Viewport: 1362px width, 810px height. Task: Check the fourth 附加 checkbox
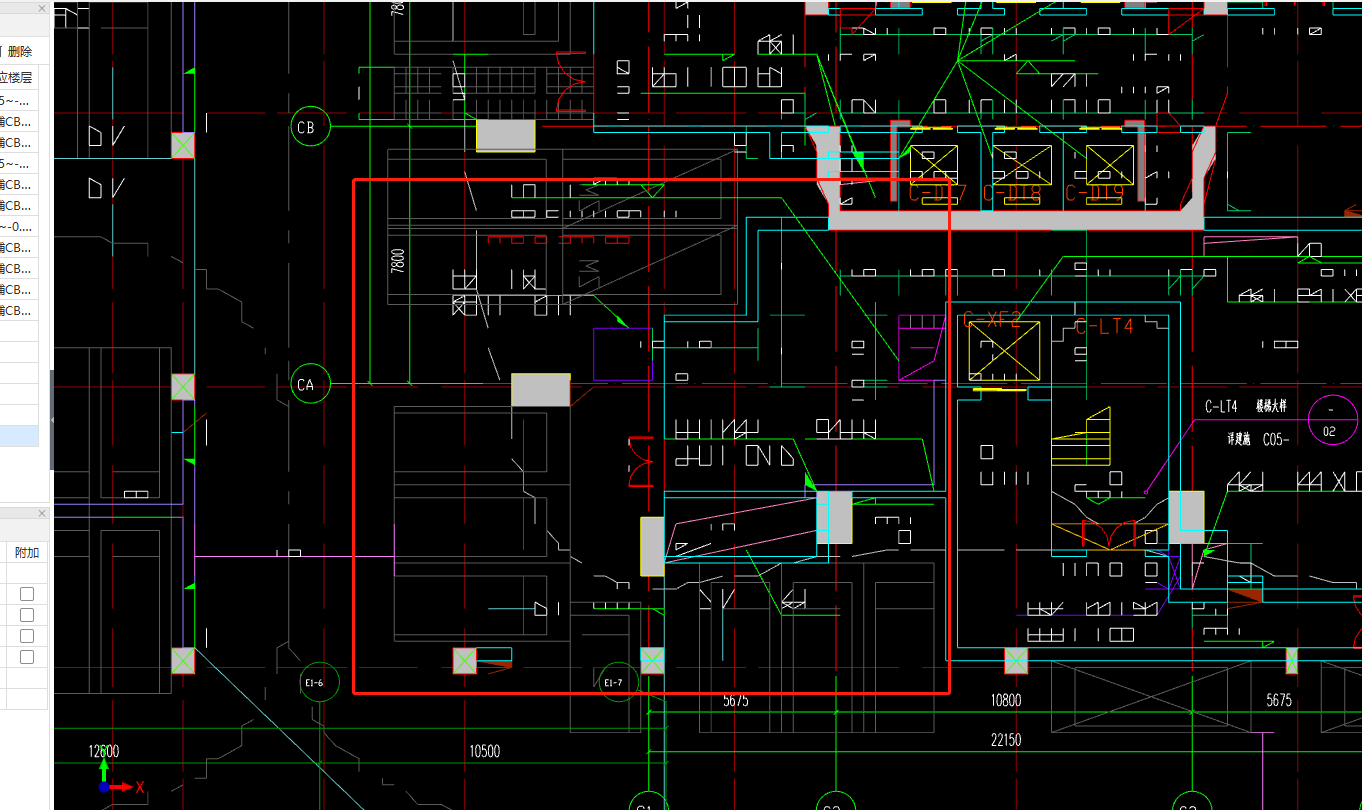pos(27,657)
